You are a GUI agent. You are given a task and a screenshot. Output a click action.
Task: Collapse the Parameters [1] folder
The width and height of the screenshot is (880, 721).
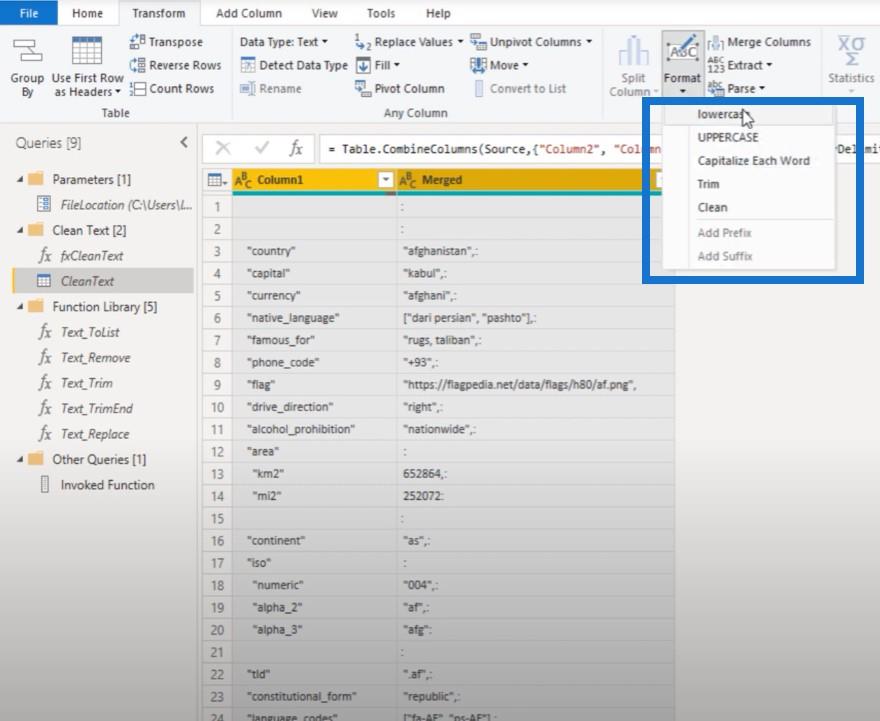(x=20, y=180)
